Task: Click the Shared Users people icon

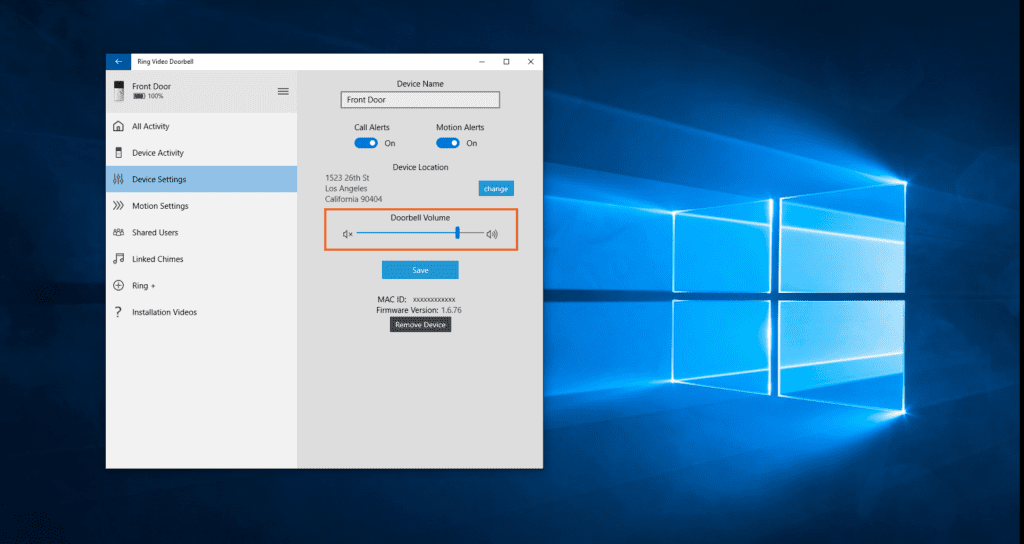Action: pos(118,232)
